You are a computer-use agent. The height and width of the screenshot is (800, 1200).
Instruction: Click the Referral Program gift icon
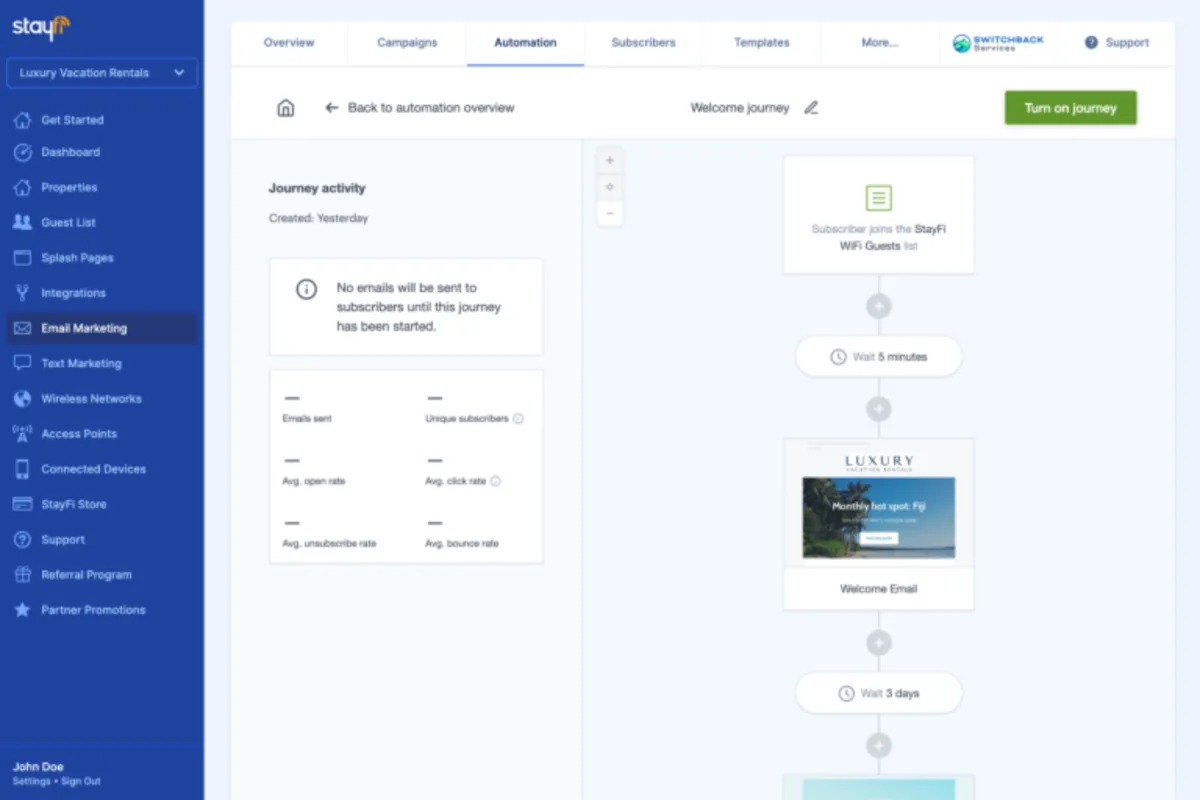22,575
